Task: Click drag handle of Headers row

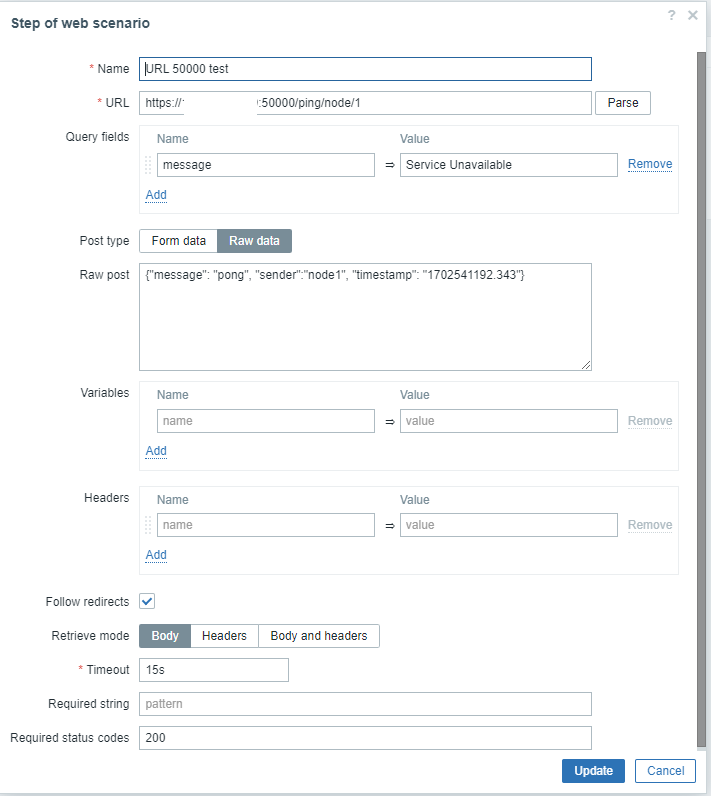Action: point(149,525)
